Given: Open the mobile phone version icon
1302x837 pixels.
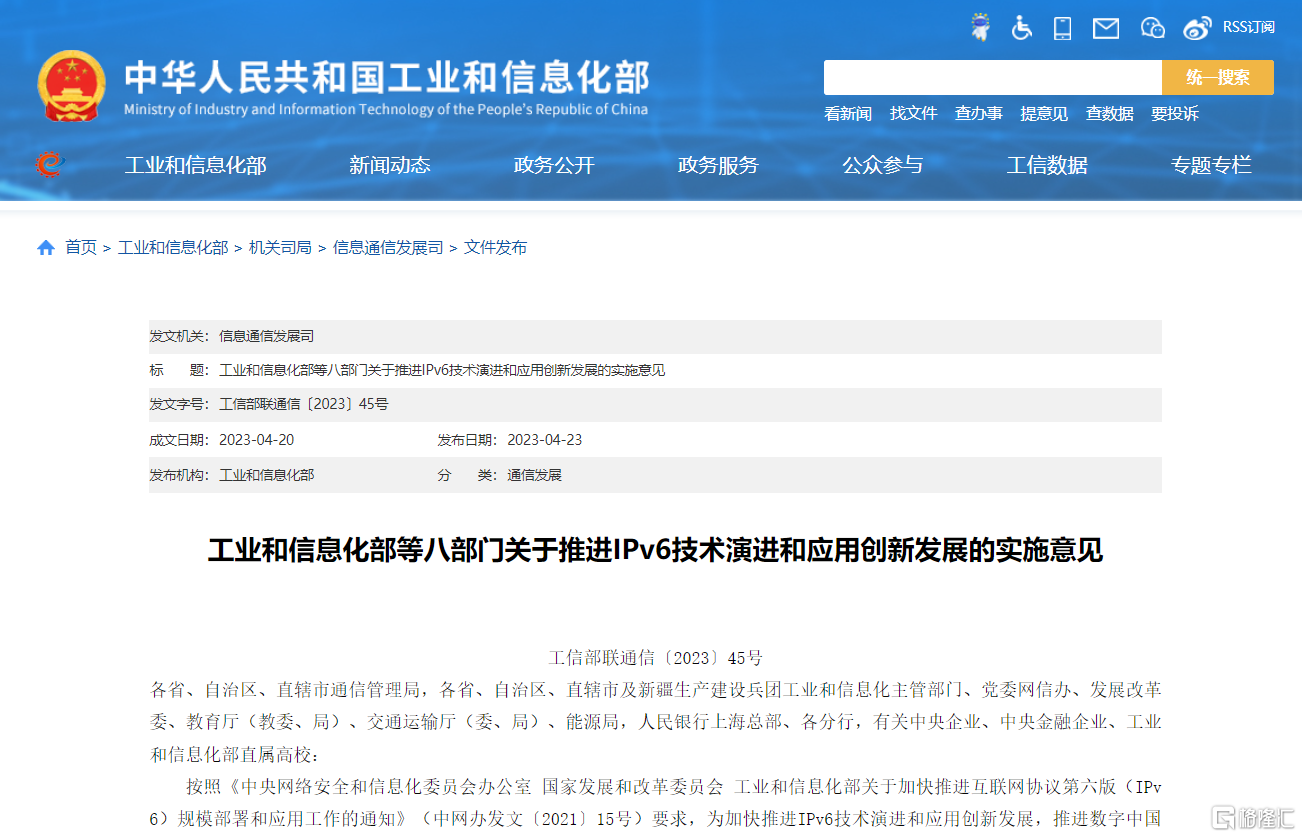Looking at the screenshot, I should tap(1062, 28).
